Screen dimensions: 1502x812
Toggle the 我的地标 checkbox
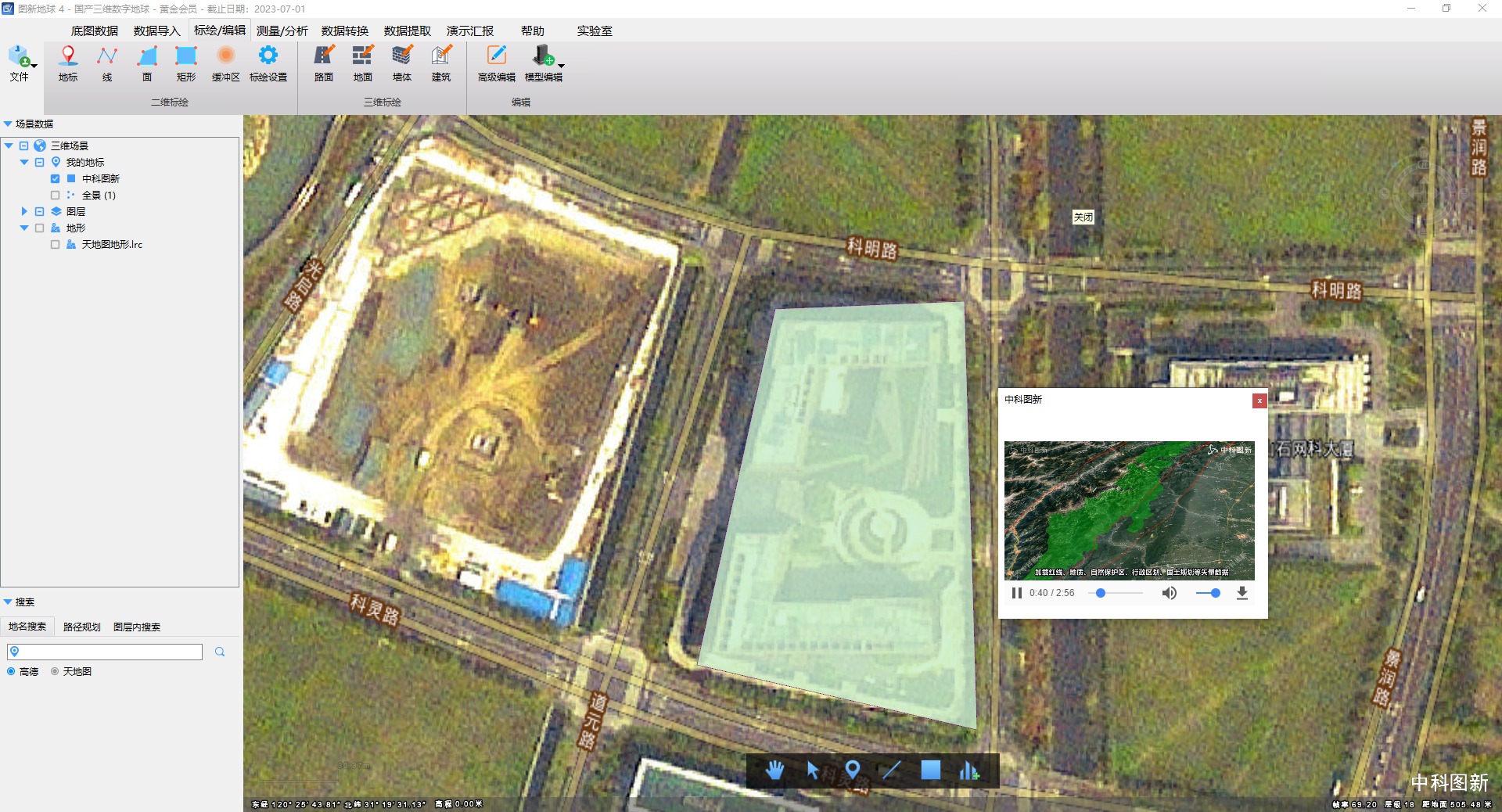(x=39, y=163)
